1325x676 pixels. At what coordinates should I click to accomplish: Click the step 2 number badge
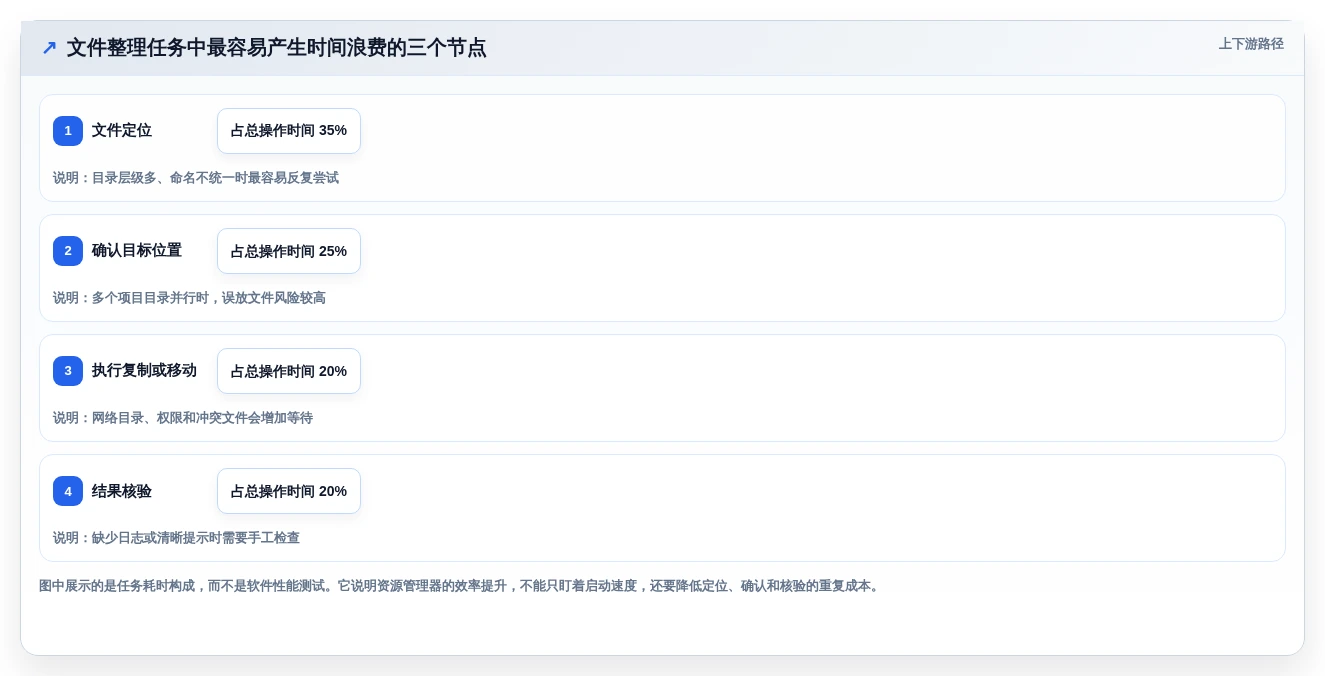68,251
